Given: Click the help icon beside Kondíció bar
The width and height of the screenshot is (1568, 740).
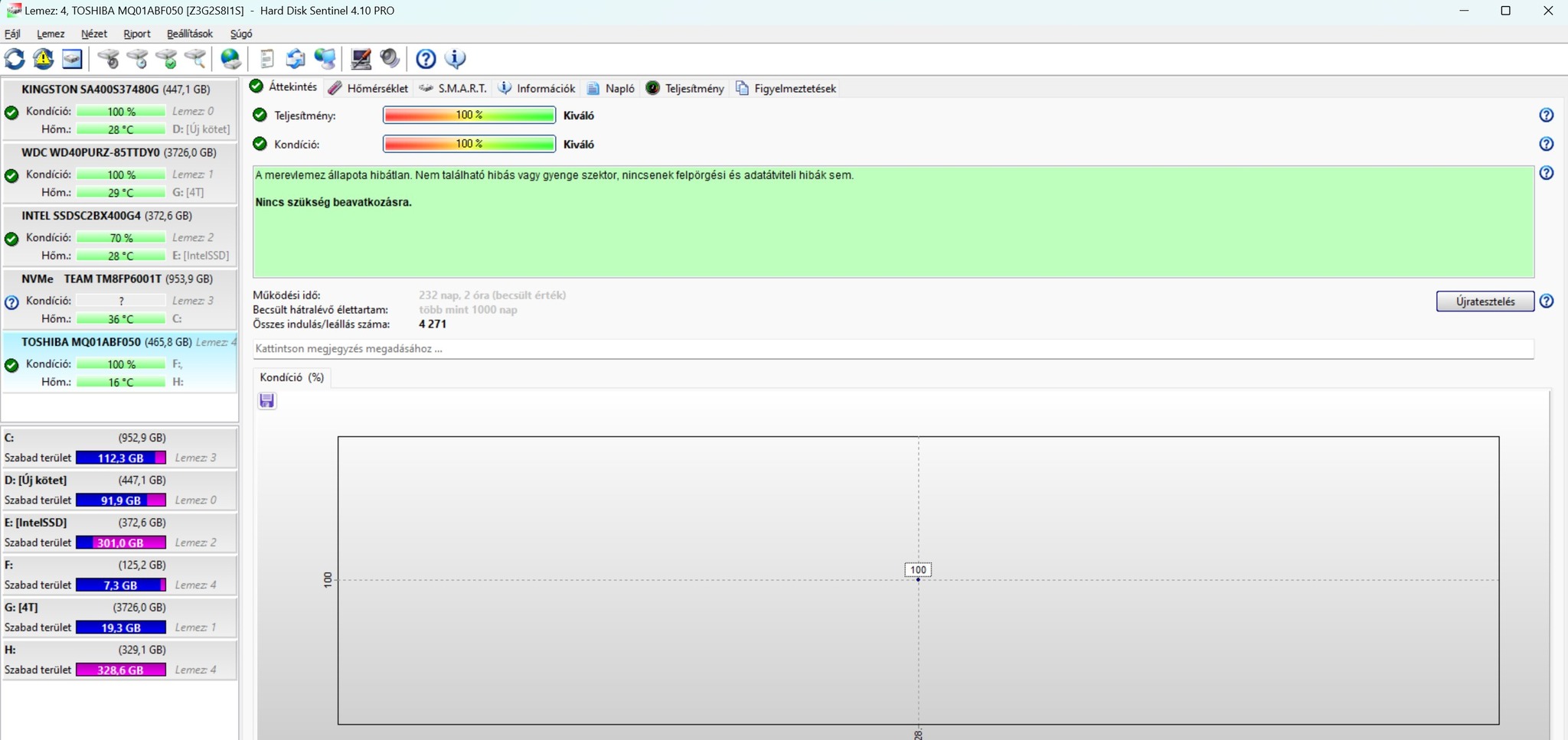Looking at the screenshot, I should coord(1547,144).
